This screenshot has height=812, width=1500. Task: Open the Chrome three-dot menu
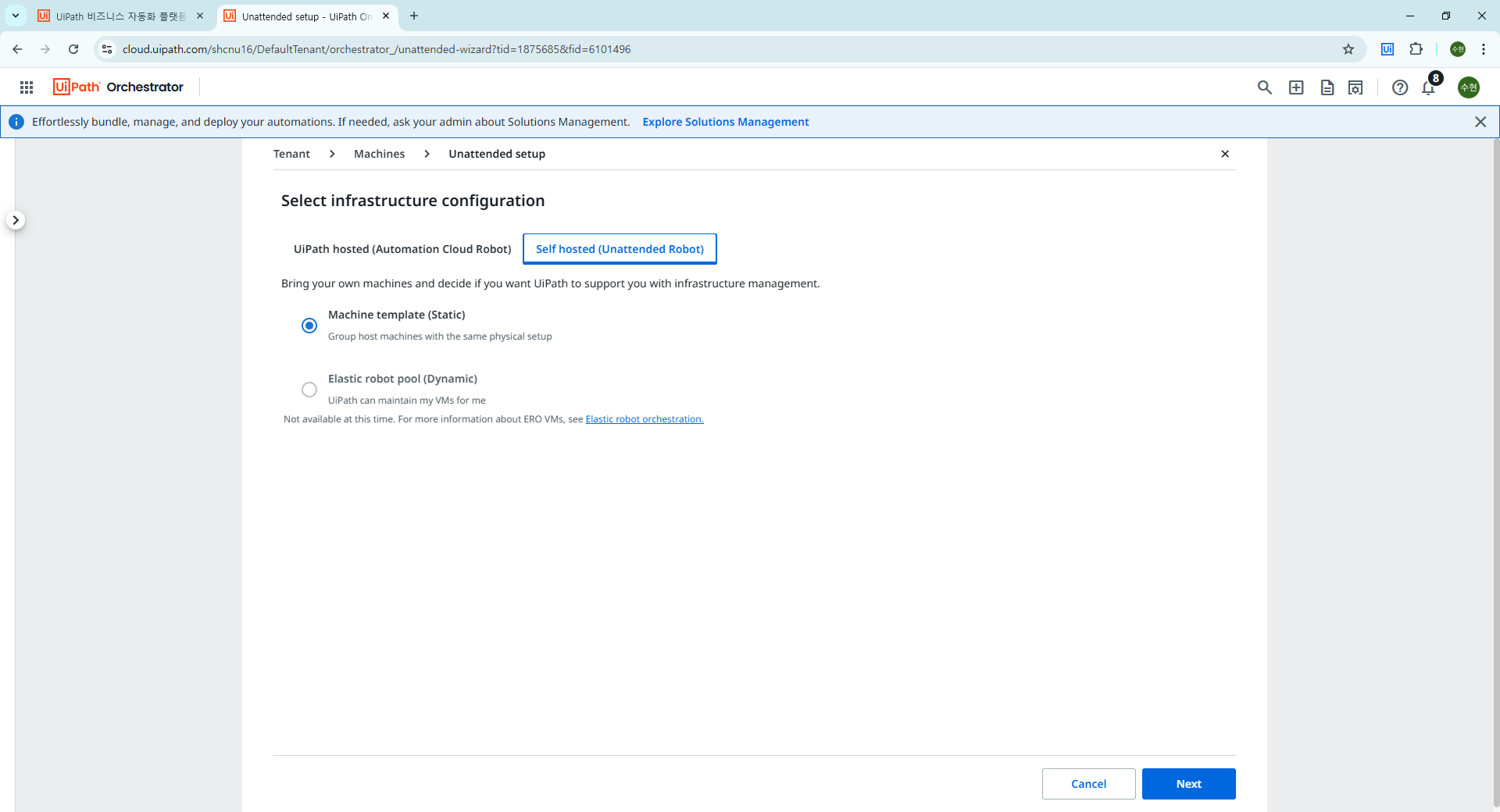(1484, 49)
